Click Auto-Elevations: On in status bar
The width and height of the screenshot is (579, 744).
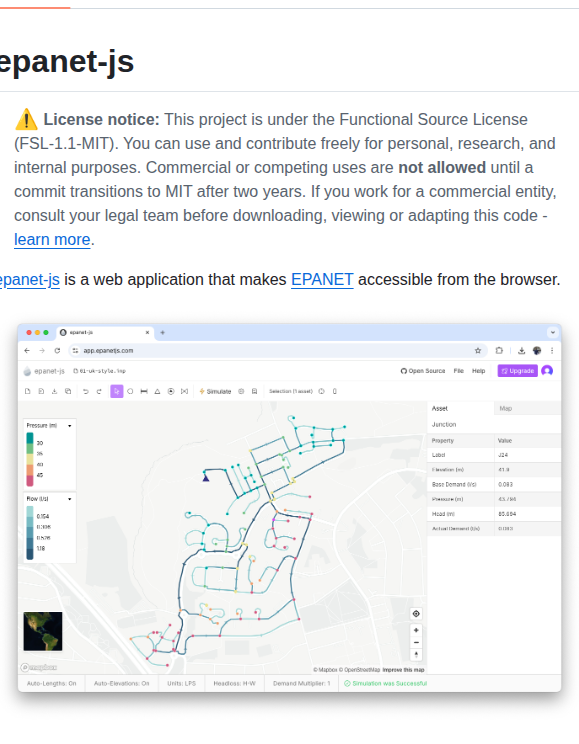coord(121,684)
